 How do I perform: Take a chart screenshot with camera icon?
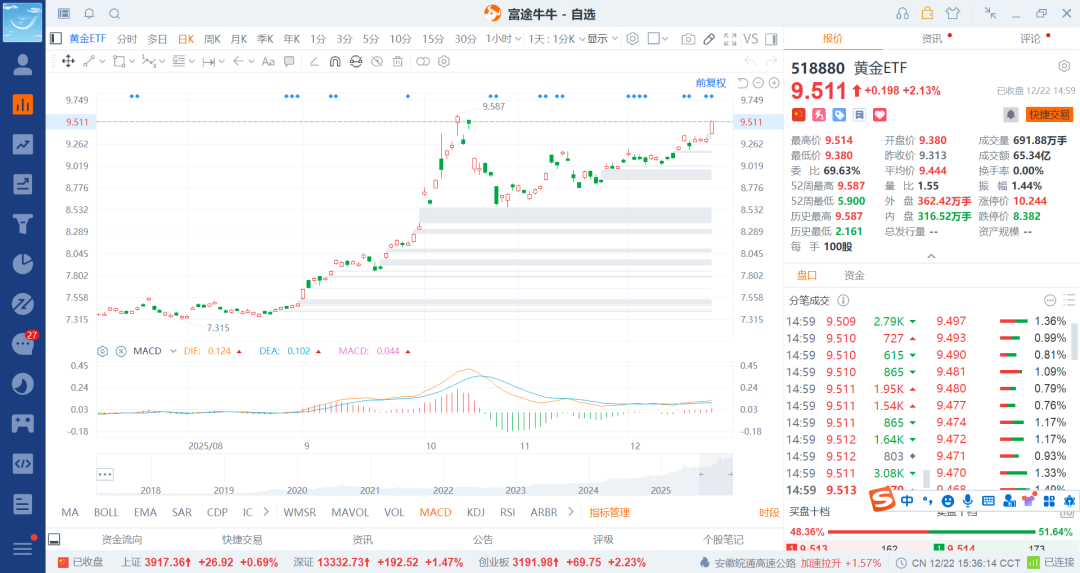[687, 39]
